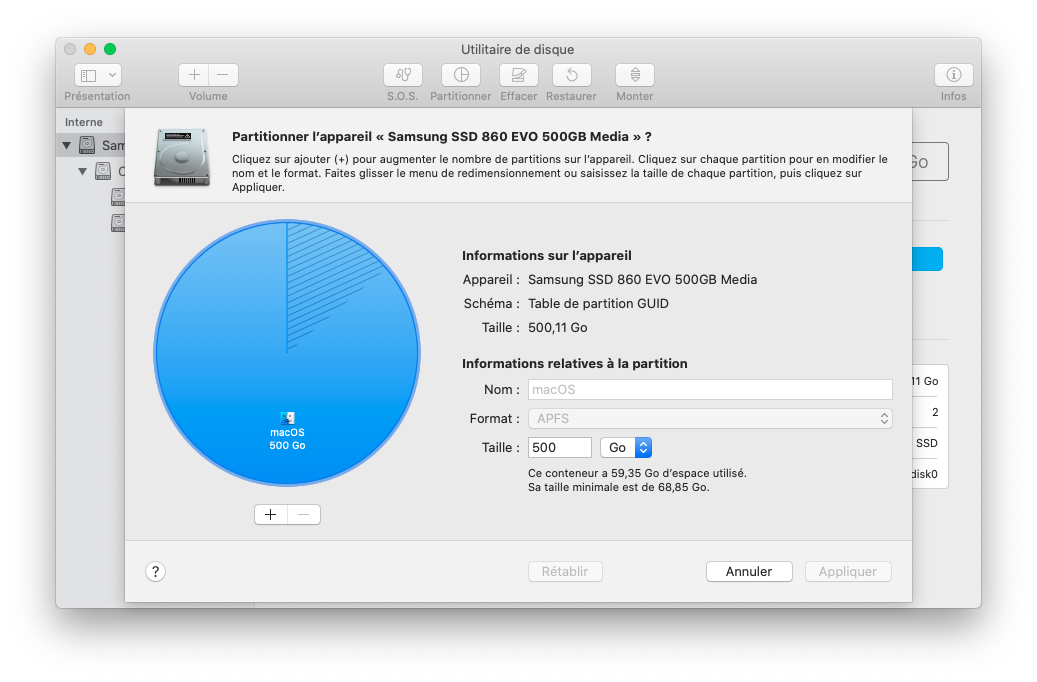
Task: Open the Format APFS dropdown
Action: pos(710,419)
